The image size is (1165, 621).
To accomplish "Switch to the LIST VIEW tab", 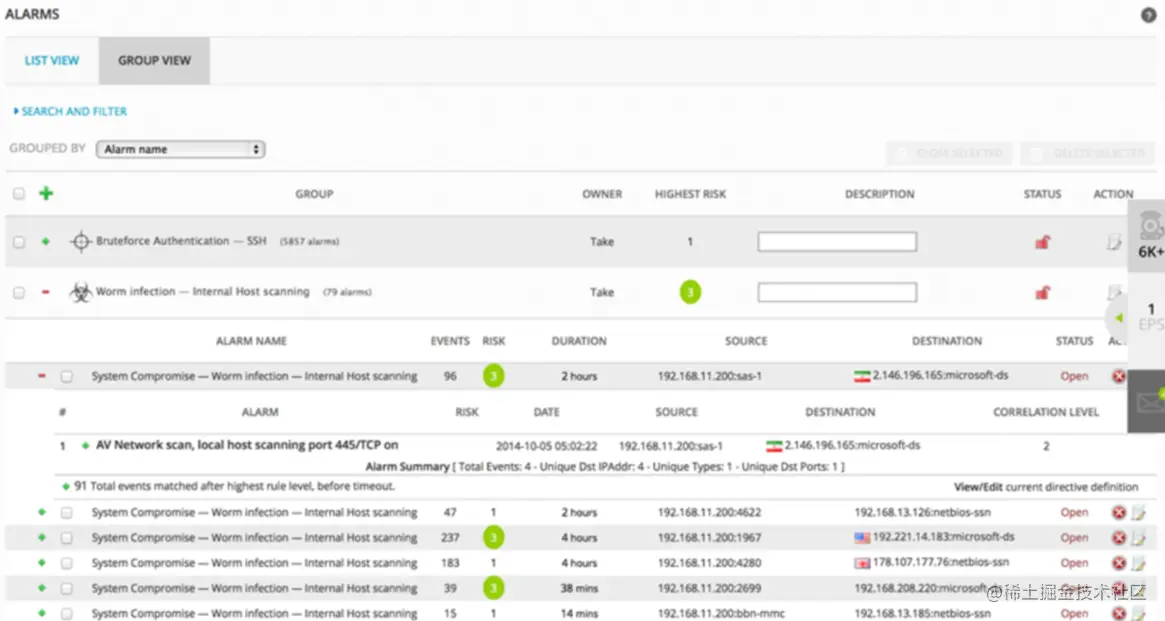I will click(x=51, y=61).
